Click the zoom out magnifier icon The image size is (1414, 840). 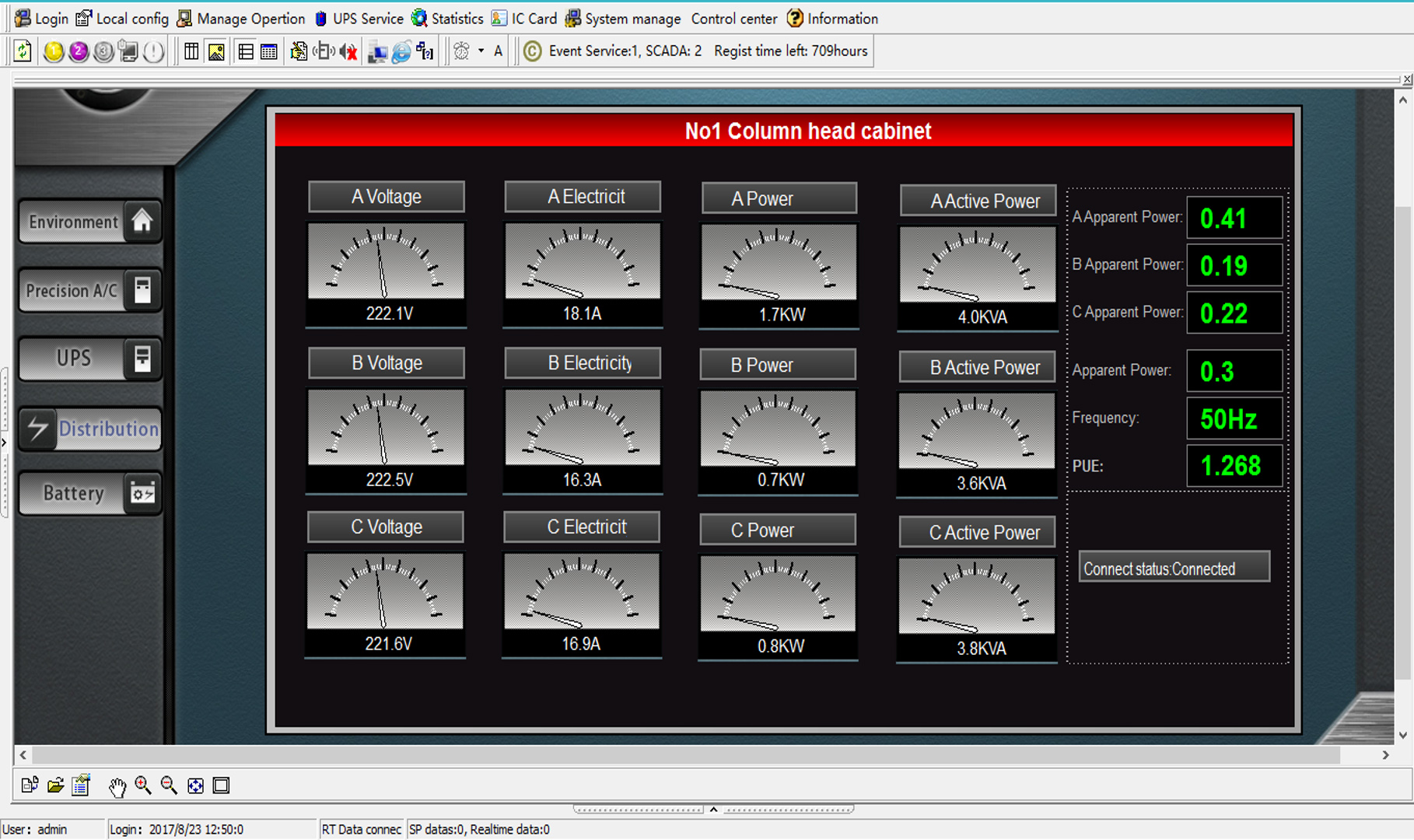tap(169, 786)
